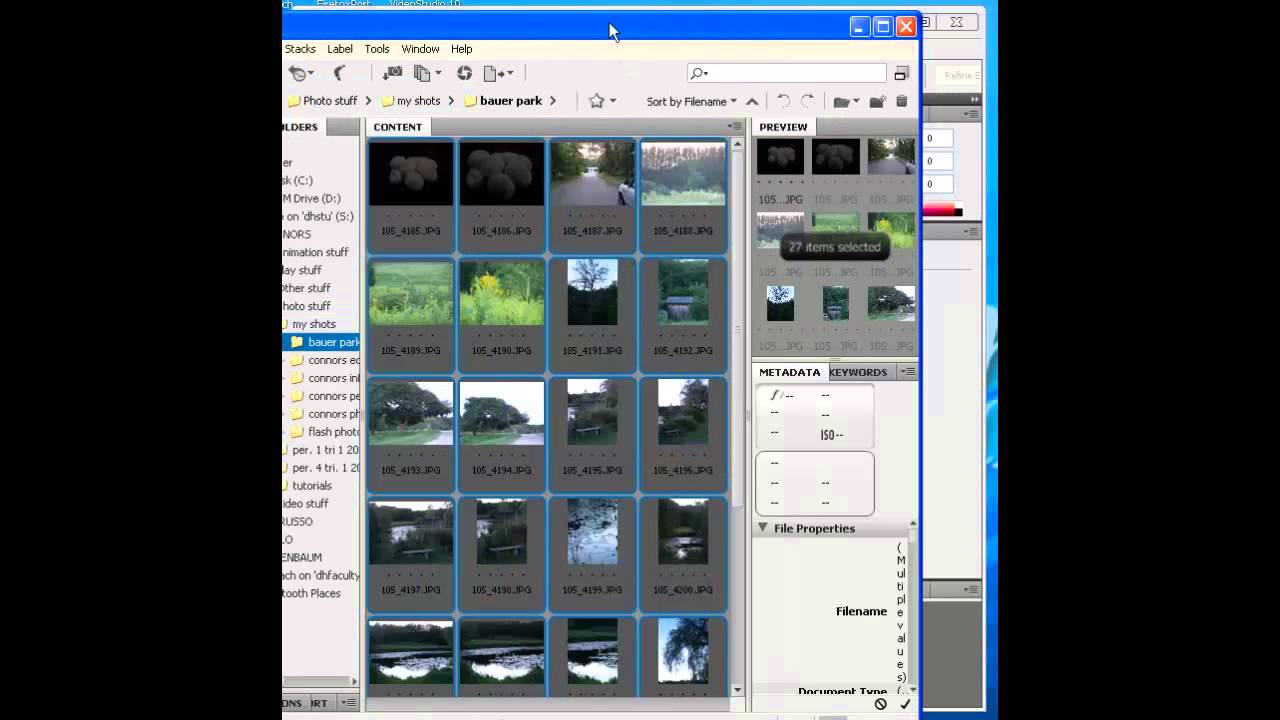Click content scrollbar down arrow
1280x720 pixels.
(738, 689)
